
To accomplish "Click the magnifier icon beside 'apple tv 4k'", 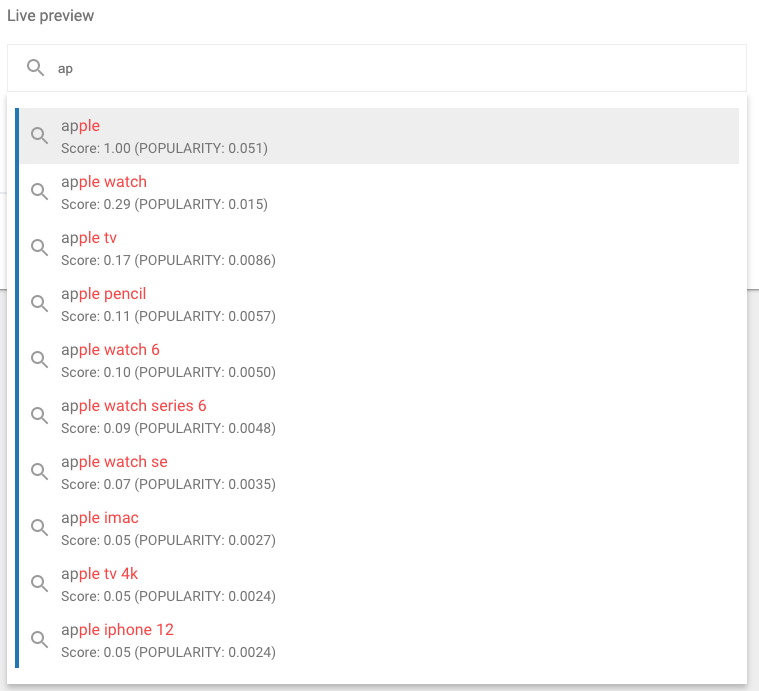I will pos(40,584).
